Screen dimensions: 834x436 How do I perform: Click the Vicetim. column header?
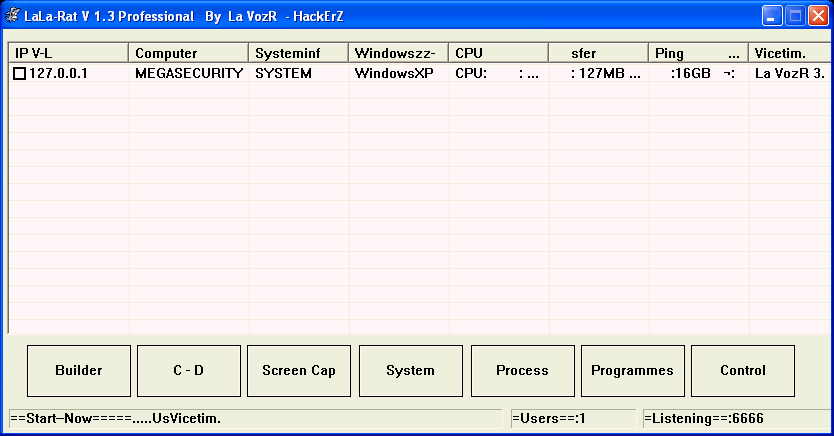788,53
